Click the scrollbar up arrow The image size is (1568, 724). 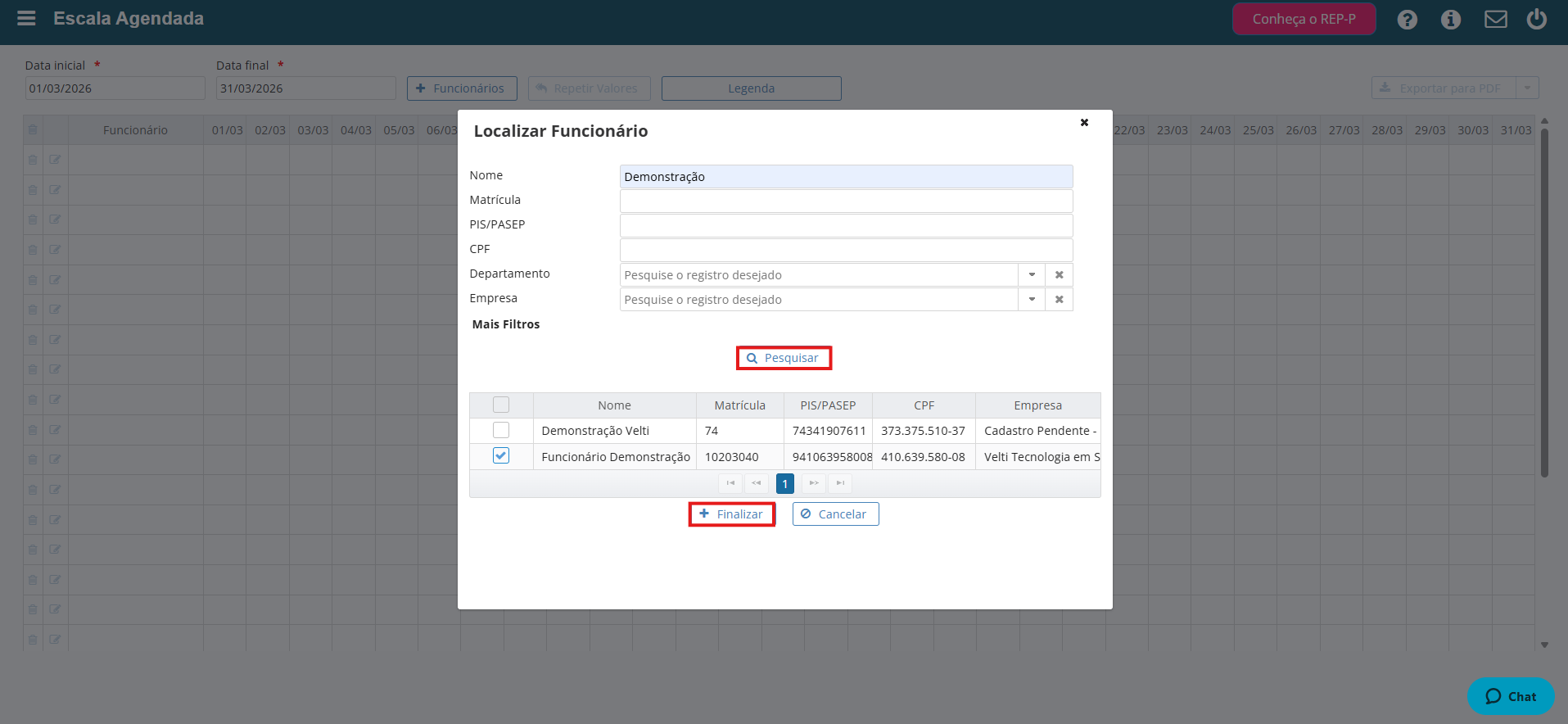(x=1544, y=121)
